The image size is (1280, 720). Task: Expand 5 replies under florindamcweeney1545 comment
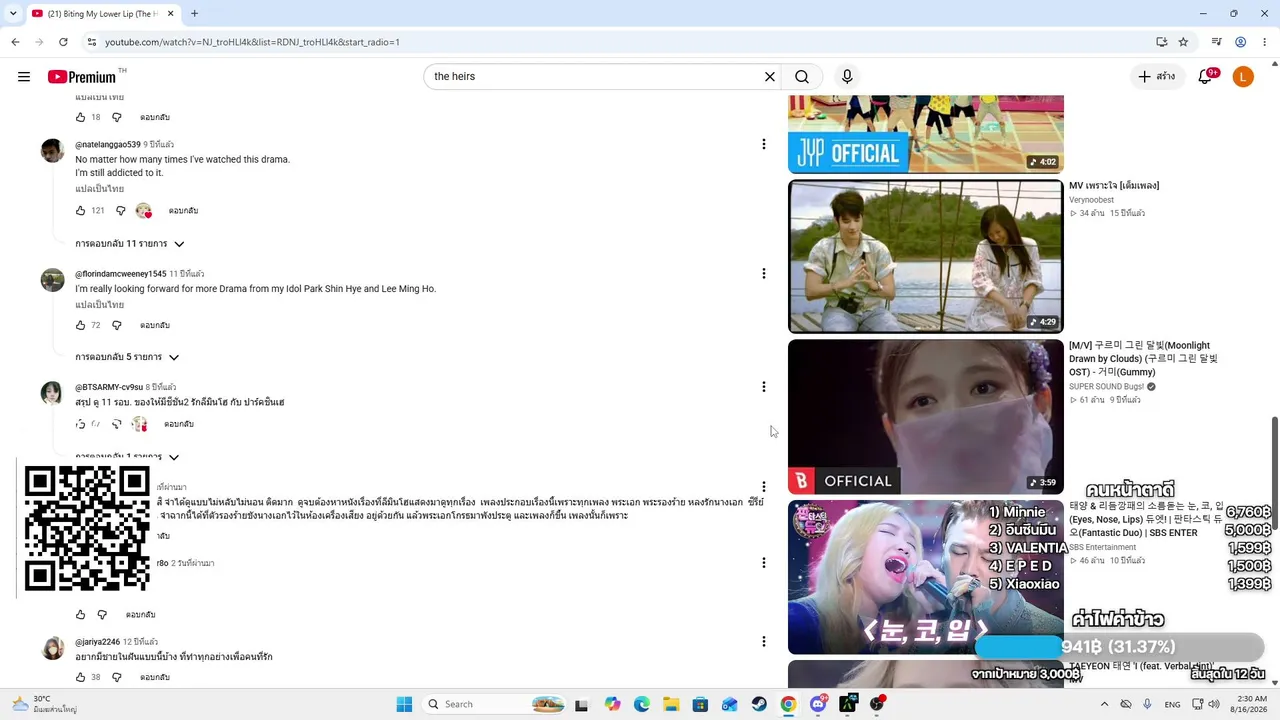[127, 357]
